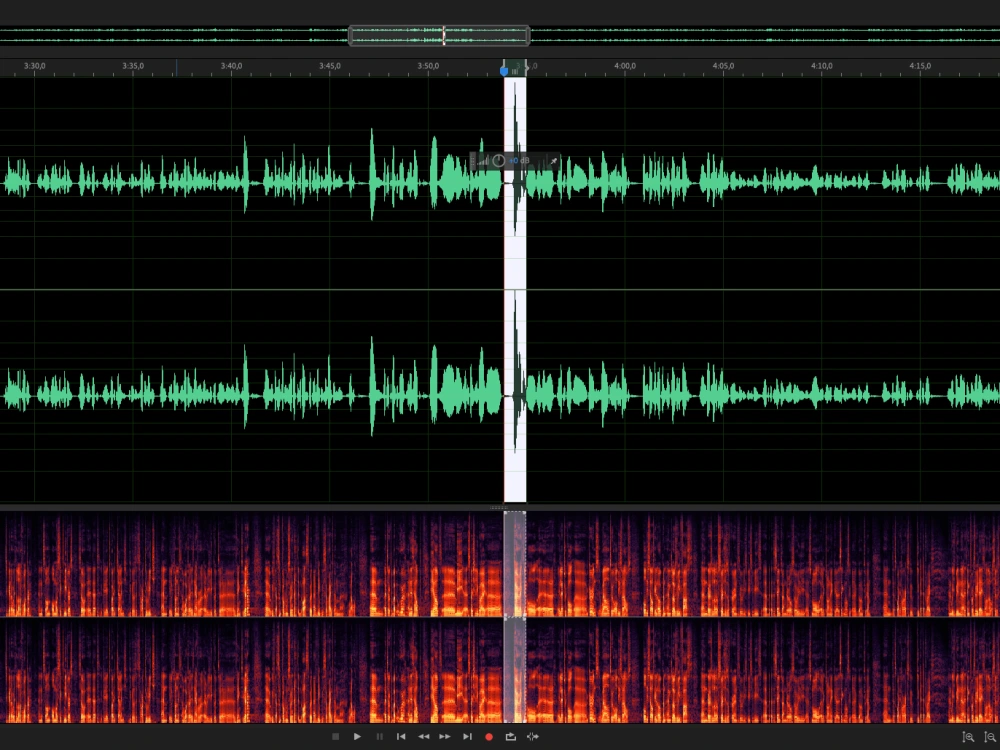
Task: Click the overview navigator left handle
Action: (350, 35)
